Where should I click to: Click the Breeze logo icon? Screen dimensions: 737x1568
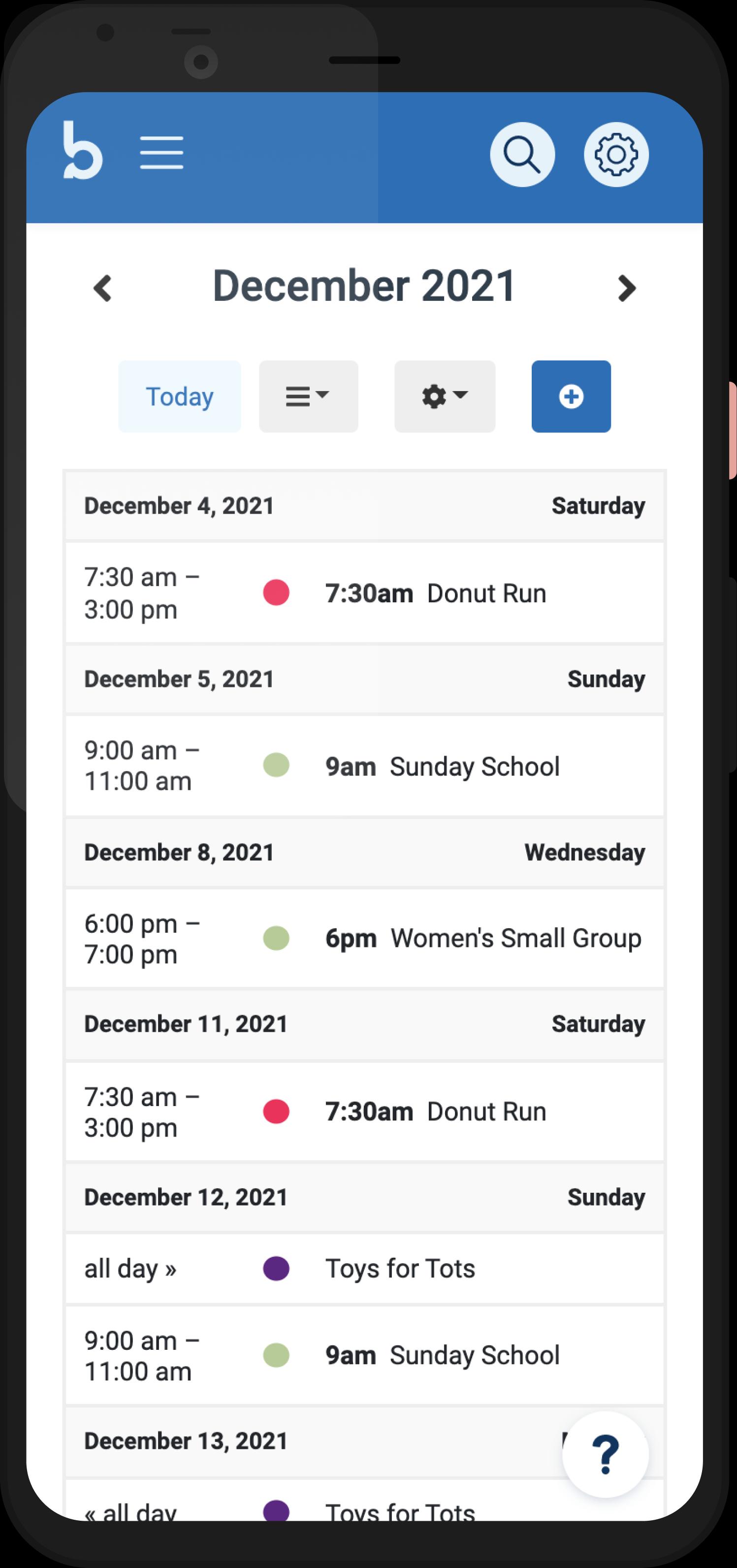(83, 151)
